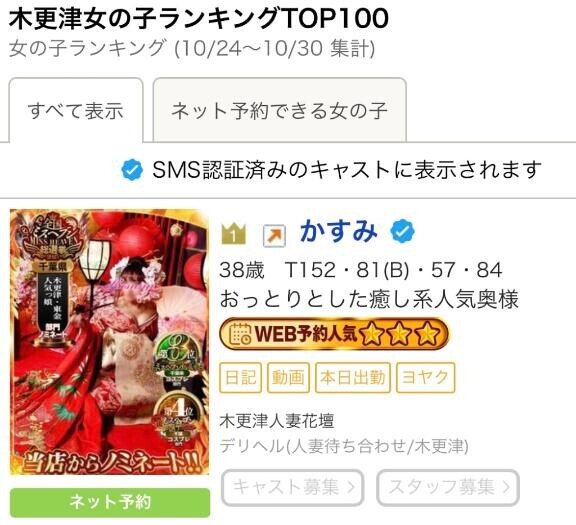The height and width of the screenshot is (525, 576).
Task: Click the third gold star in WEB予約人気
Action: 427,334
